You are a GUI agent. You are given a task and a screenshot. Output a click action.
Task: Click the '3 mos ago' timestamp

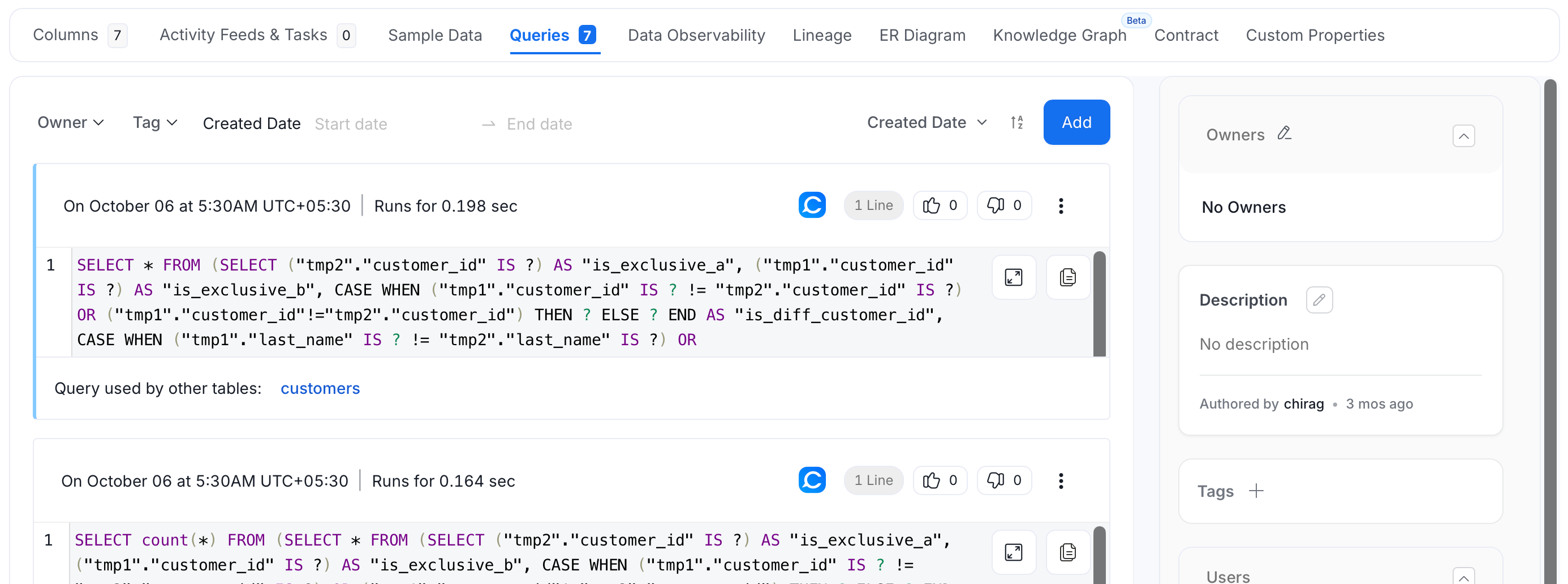point(1379,405)
